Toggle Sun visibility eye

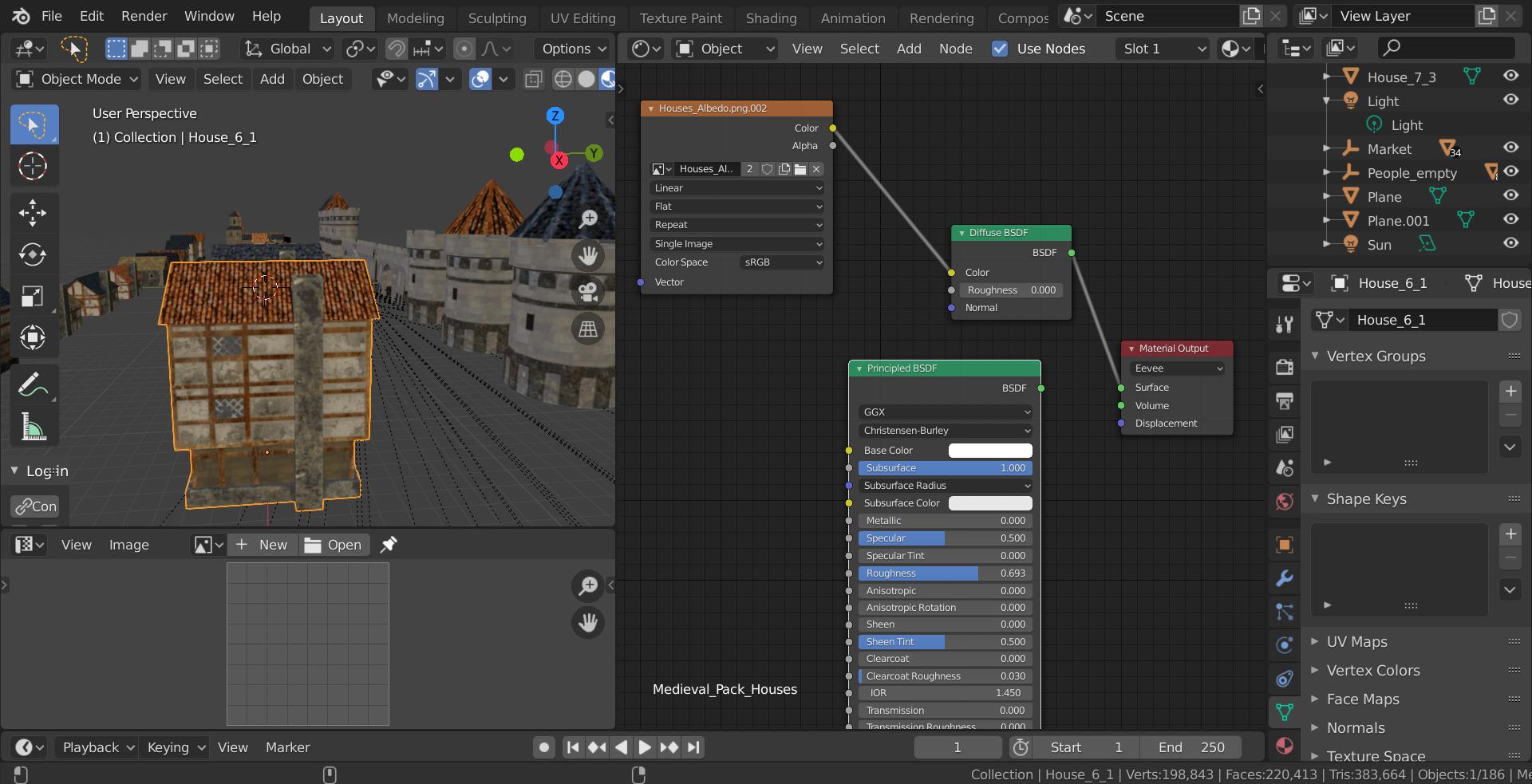1510,243
